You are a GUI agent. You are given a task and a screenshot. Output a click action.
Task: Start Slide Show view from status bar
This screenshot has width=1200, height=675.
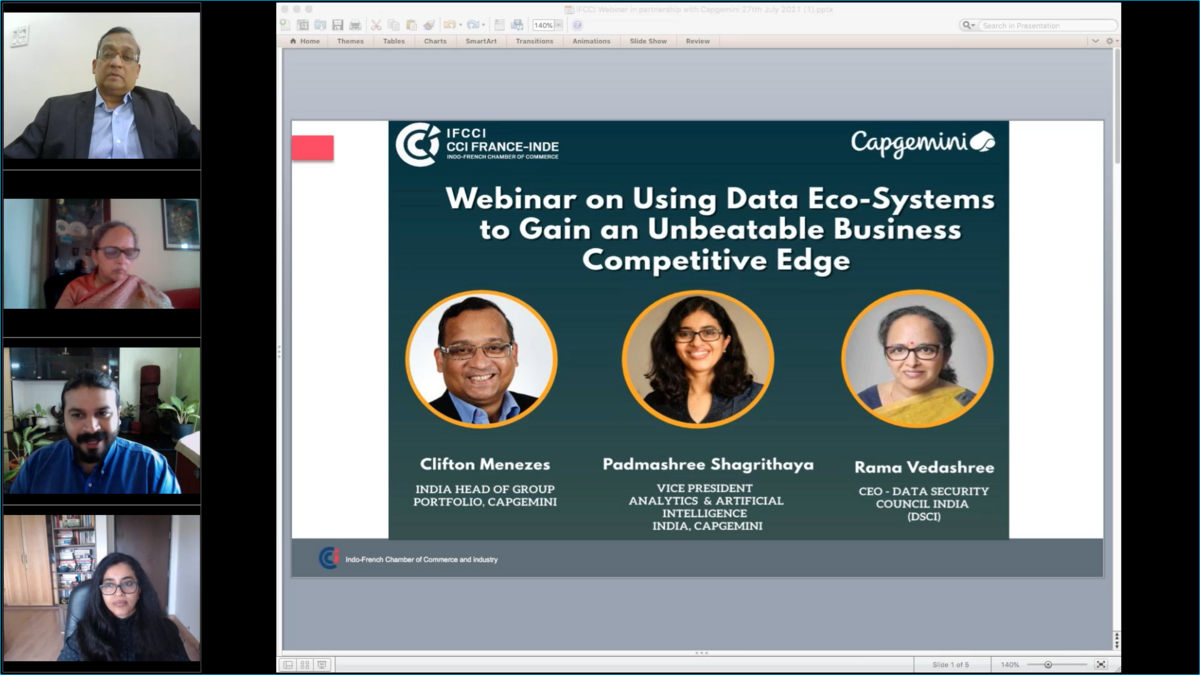322,664
